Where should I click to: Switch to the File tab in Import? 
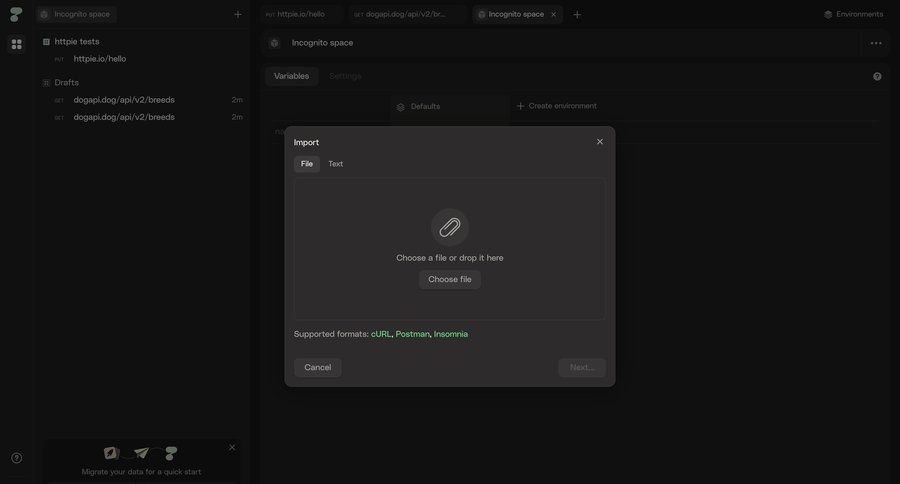coord(307,164)
